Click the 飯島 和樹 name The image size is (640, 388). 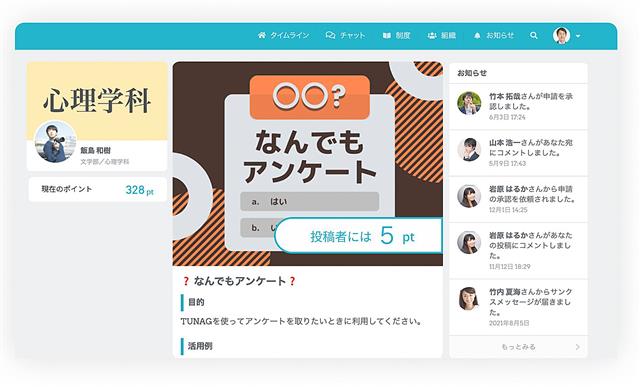[96, 150]
